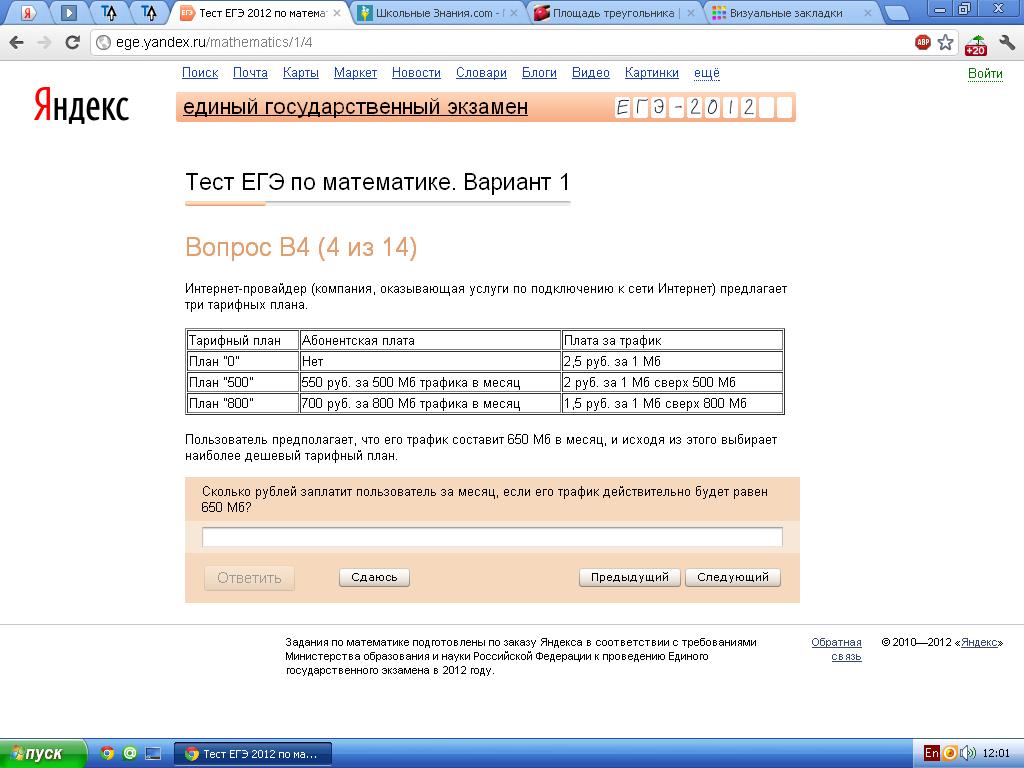Open the Windows пуск start button
This screenshot has height=768, width=1024.
pos(42,754)
